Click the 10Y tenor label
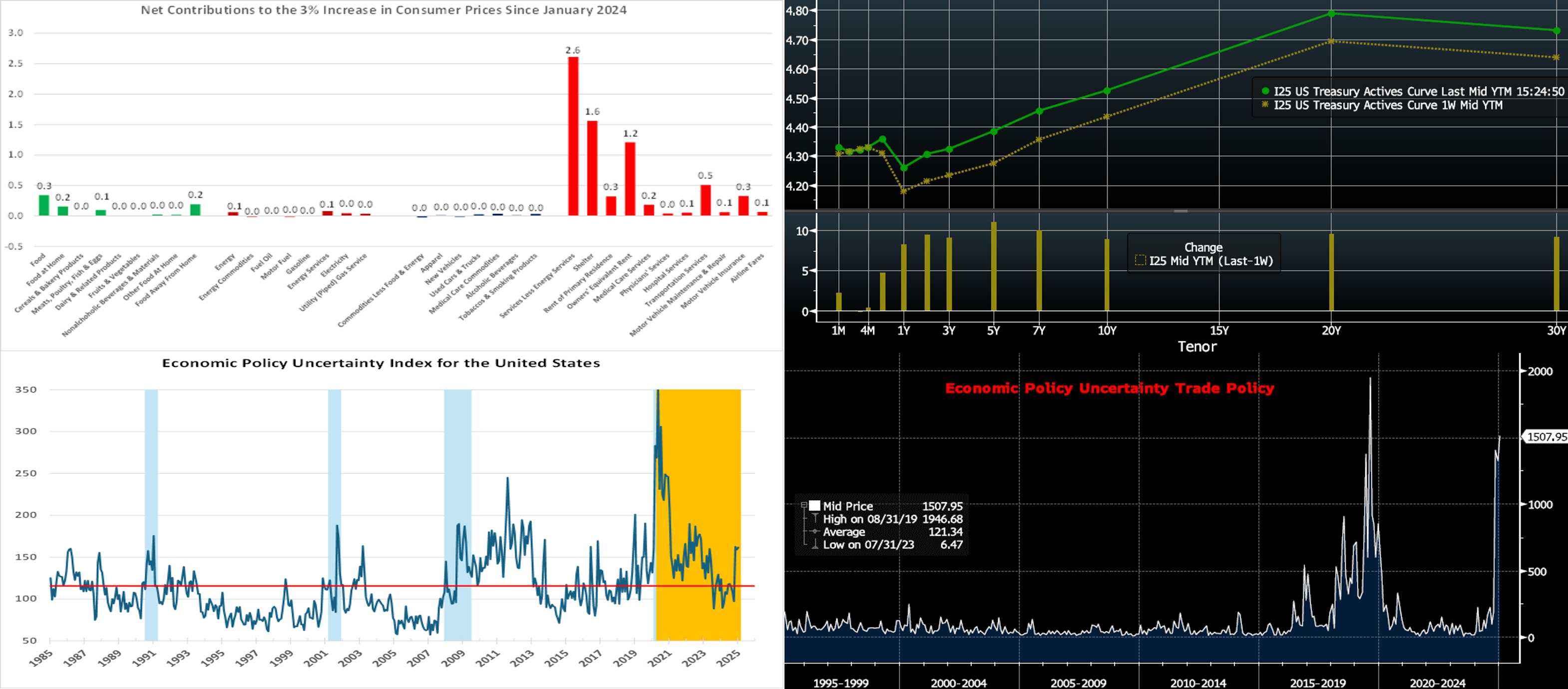 (1107, 331)
